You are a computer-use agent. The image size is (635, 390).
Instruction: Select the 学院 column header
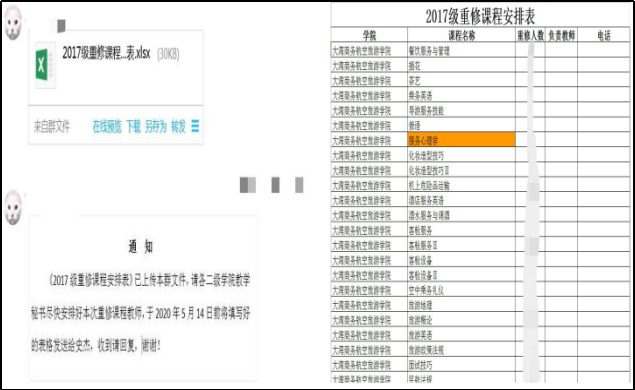(x=369, y=35)
